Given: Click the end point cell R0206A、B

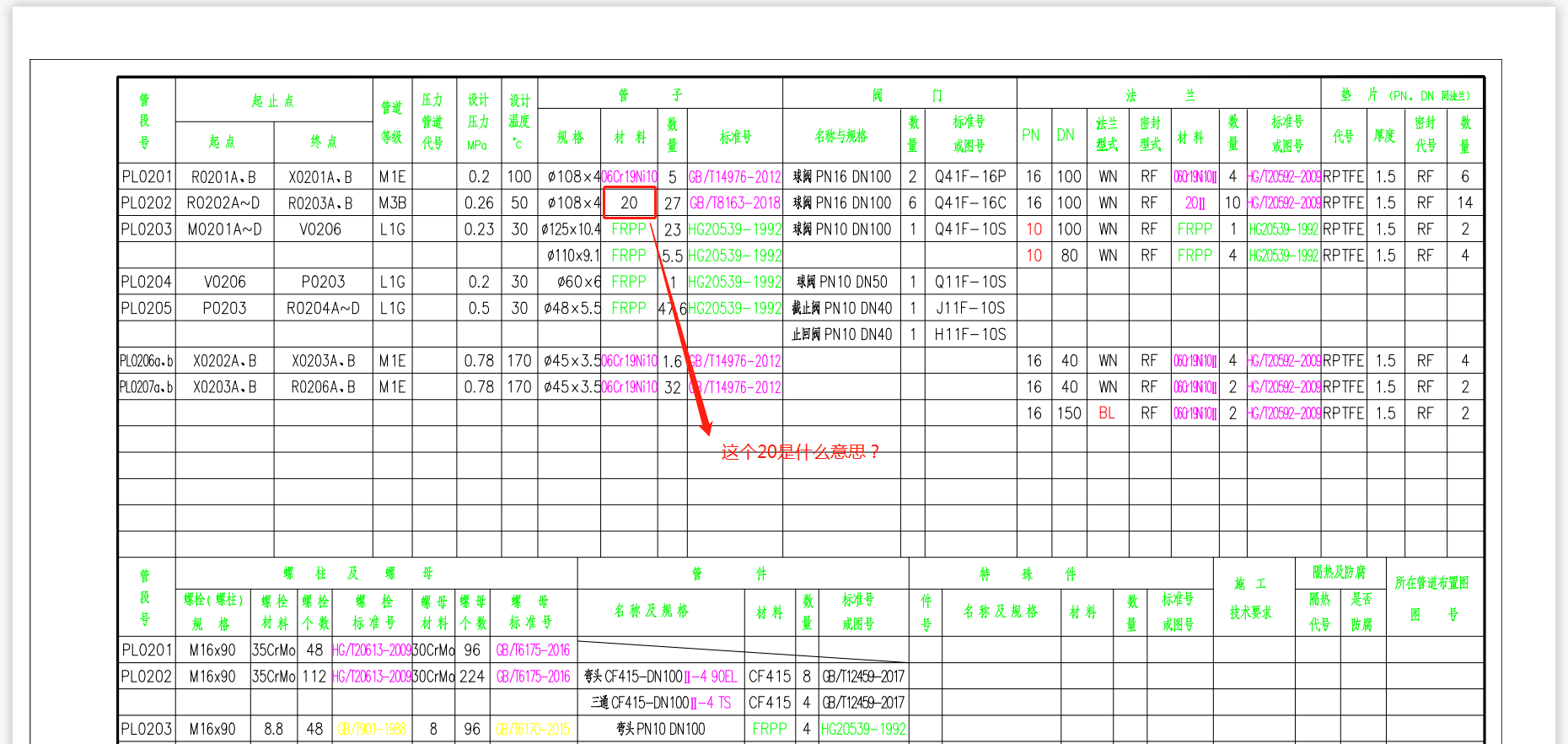Looking at the screenshot, I should tap(323, 387).
